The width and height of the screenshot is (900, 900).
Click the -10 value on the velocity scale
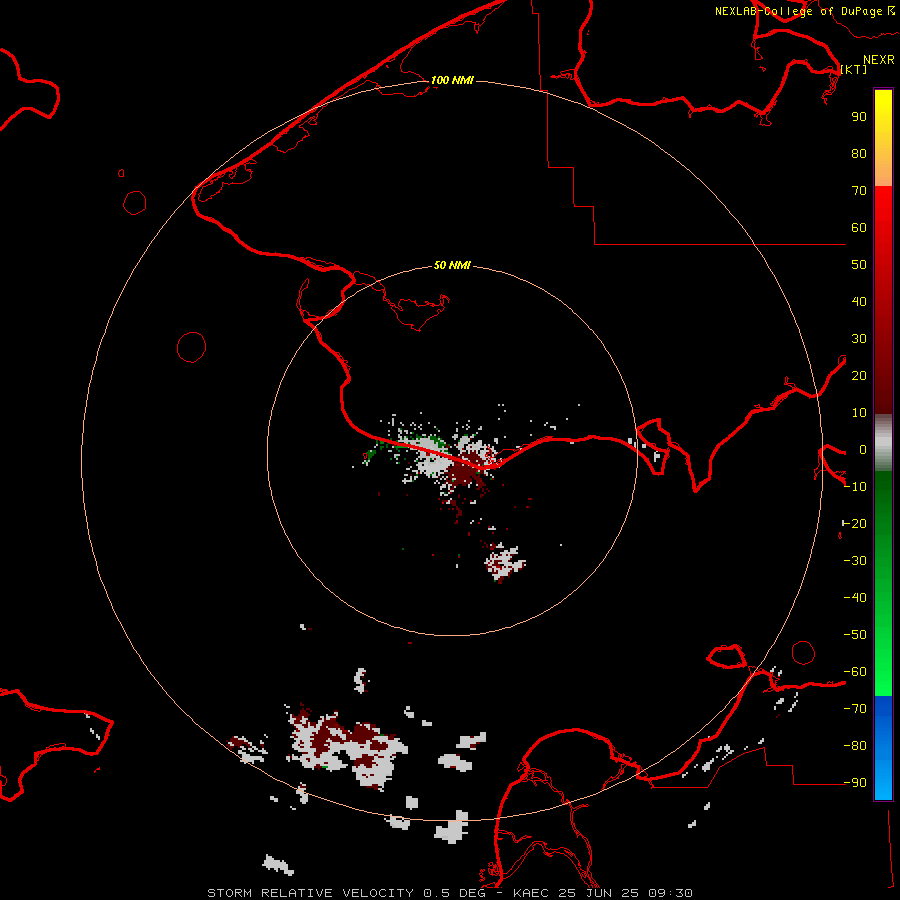(855, 487)
